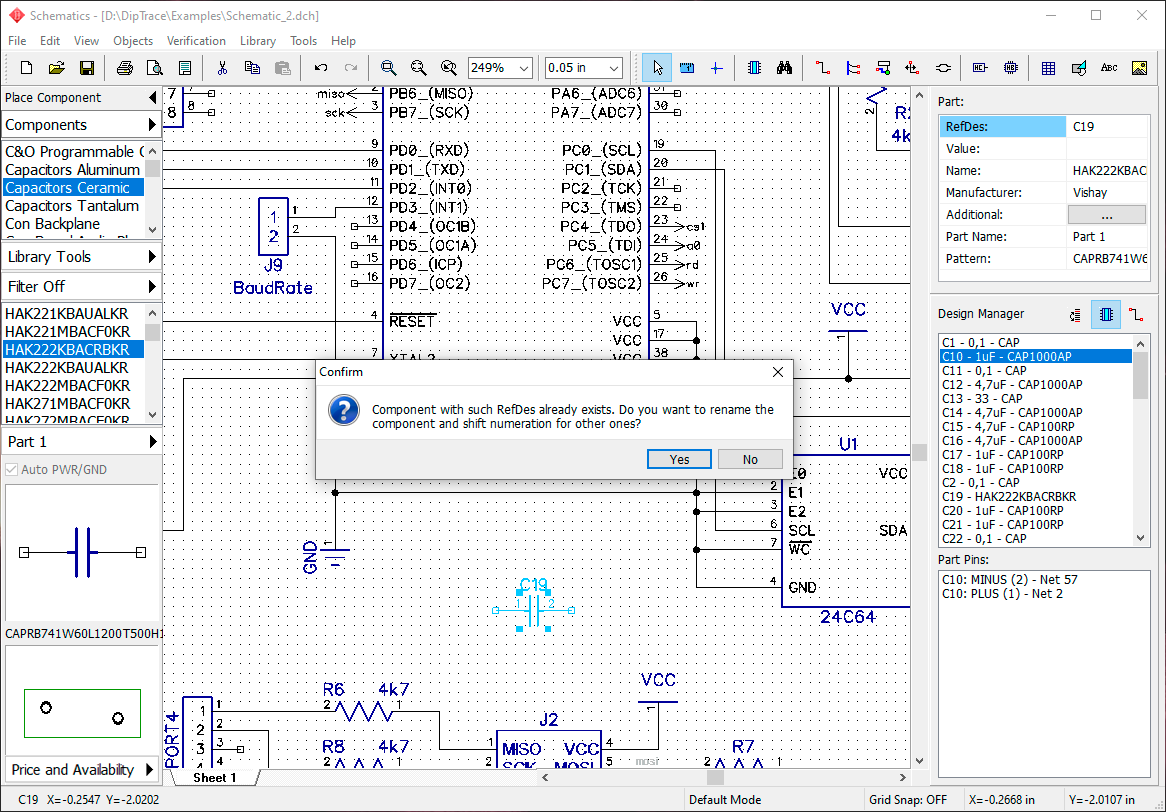Open the Objects menu
The width and height of the screenshot is (1166, 812).
click(x=133, y=41)
